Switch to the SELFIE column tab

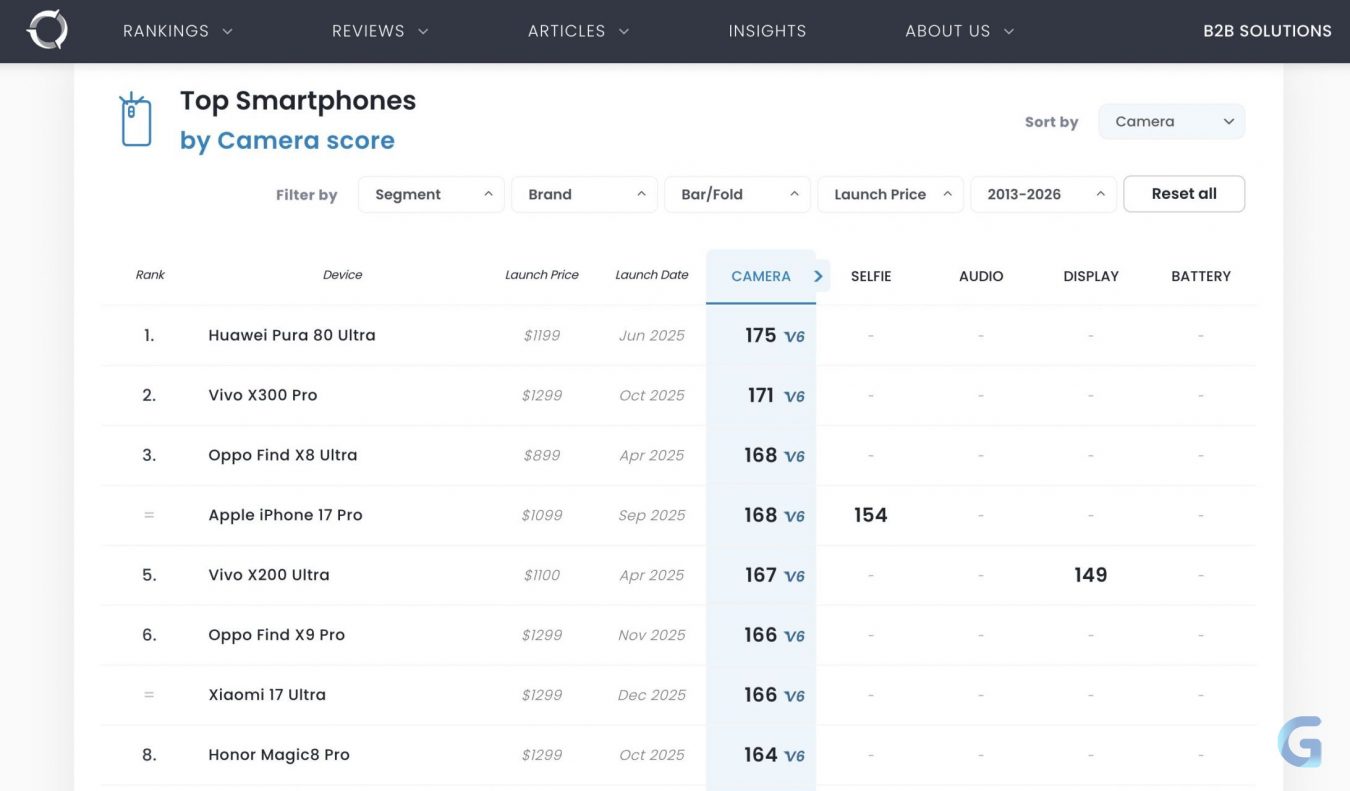pyautogui.click(x=870, y=276)
